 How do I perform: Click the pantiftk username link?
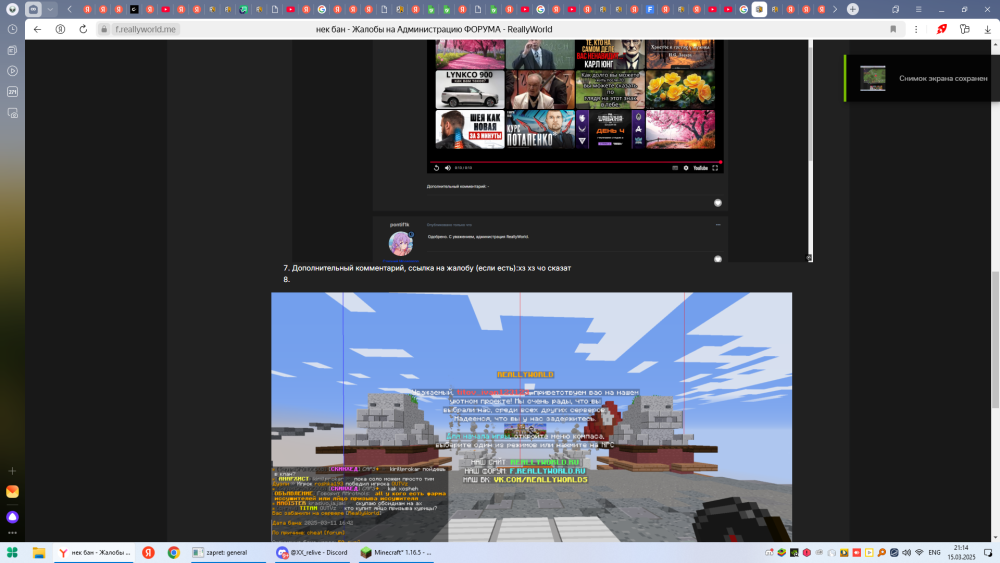pyautogui.click(x=400, y=224)
